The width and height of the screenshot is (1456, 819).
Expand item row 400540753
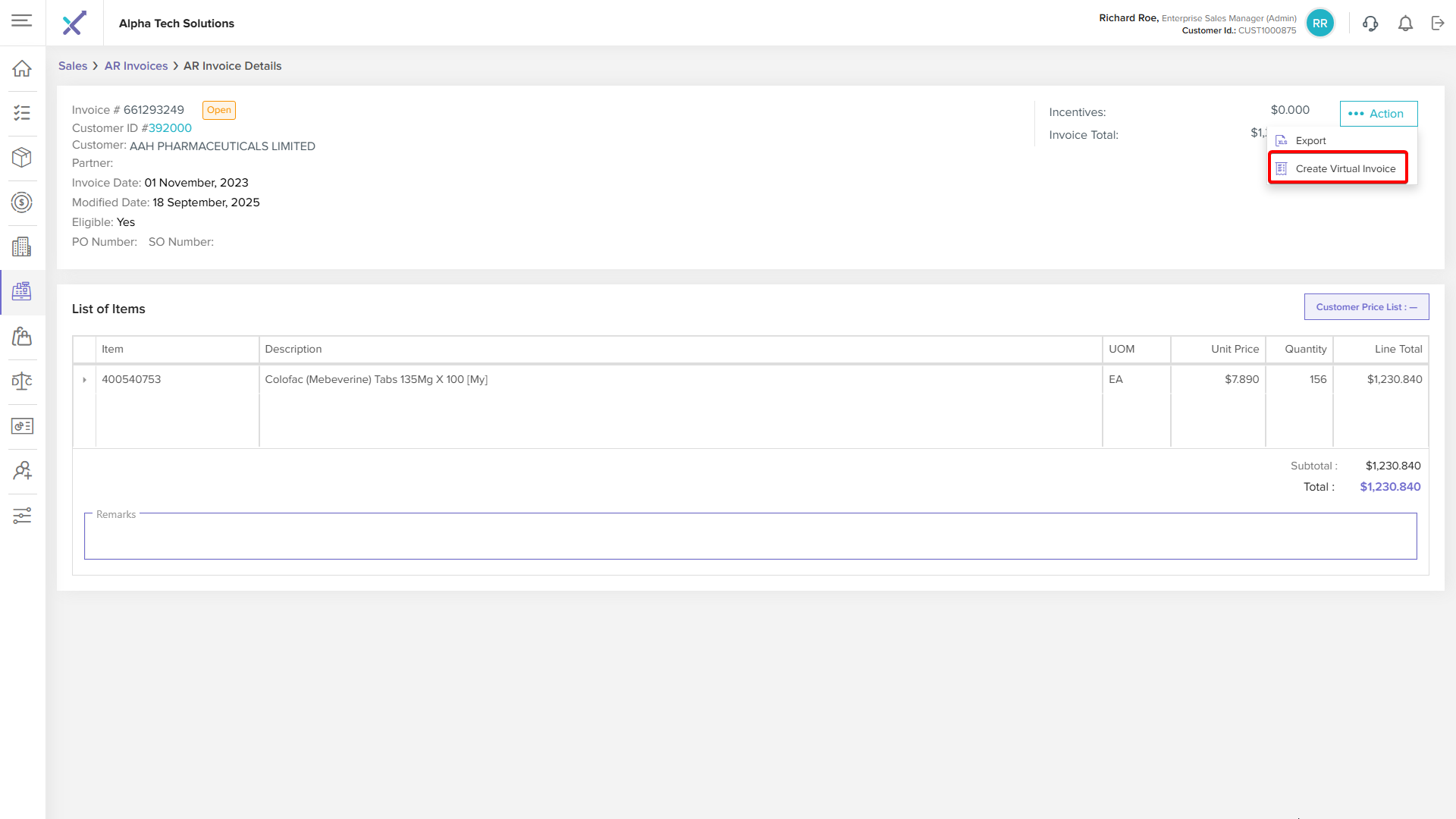coord(84,380)
